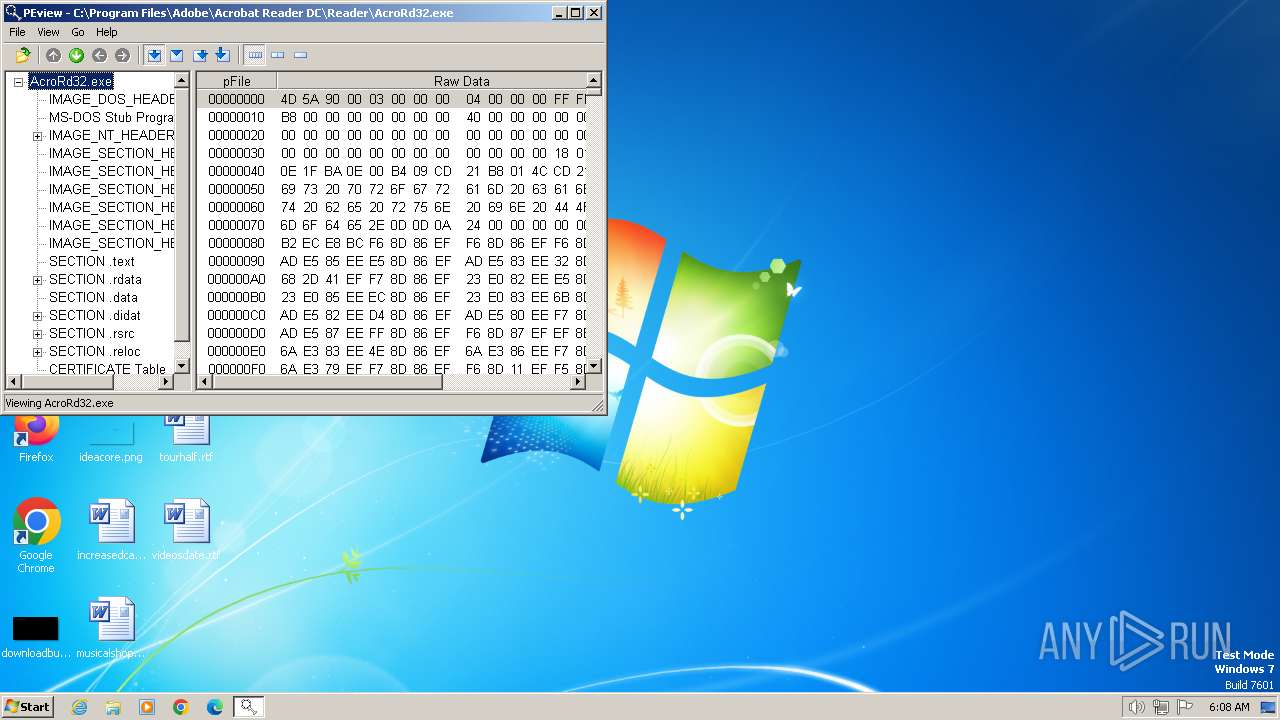Select SECTION .data tree item
The width and height of the screenshot is (1280, 720).
(x=93, y=297)
